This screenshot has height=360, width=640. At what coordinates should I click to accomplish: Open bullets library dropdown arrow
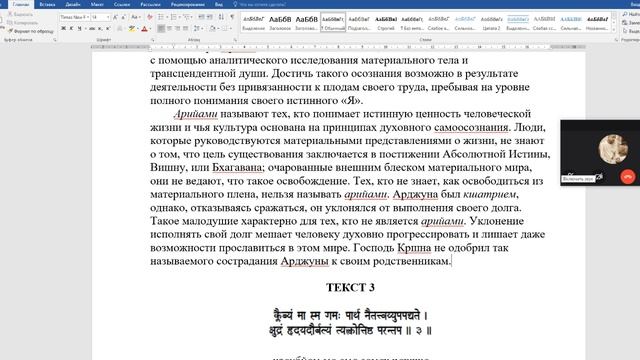click(167, 17)
